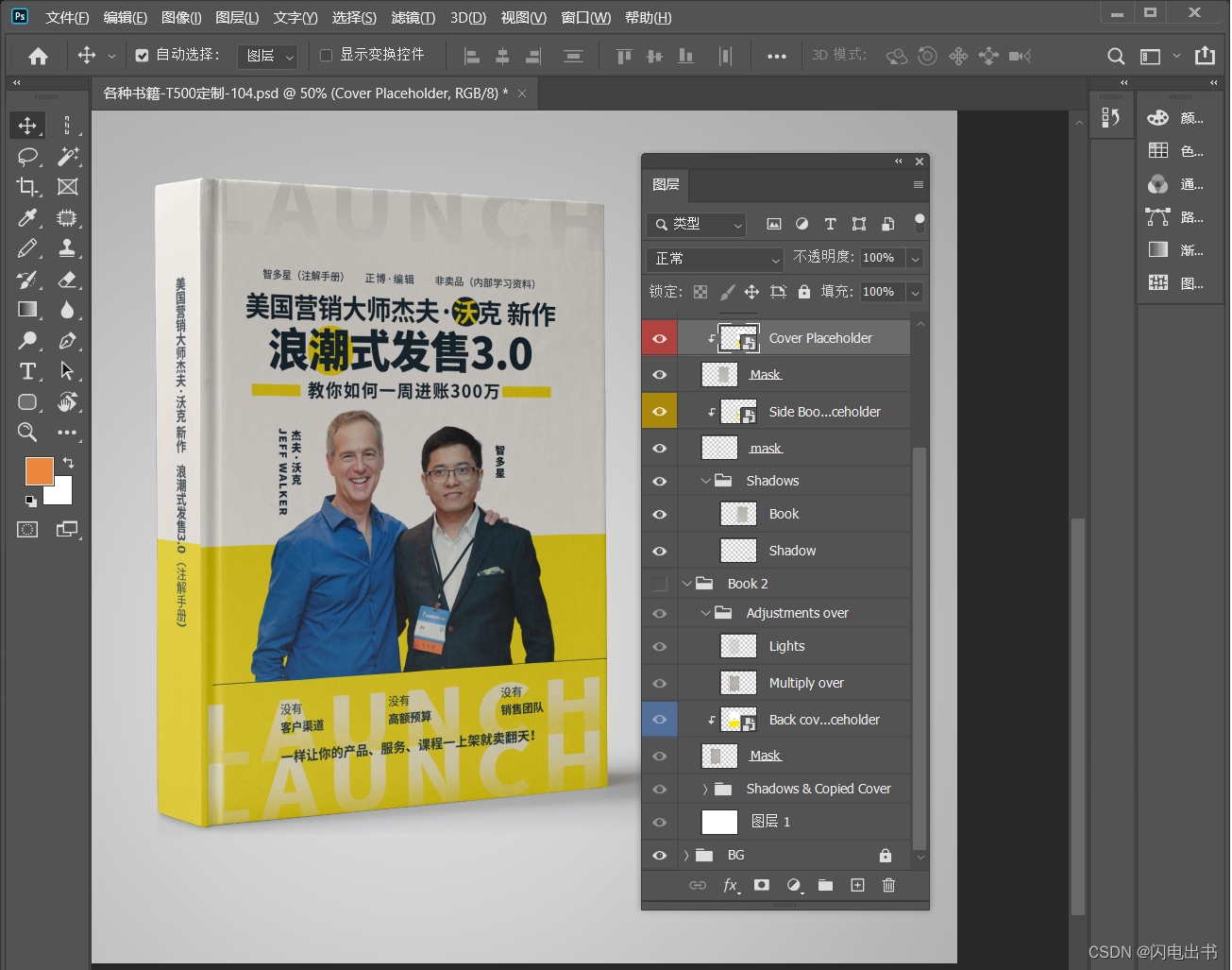Open the 图像(I) menu
The height and width of the screenshot is (970, 1232).
pos(181,18)
